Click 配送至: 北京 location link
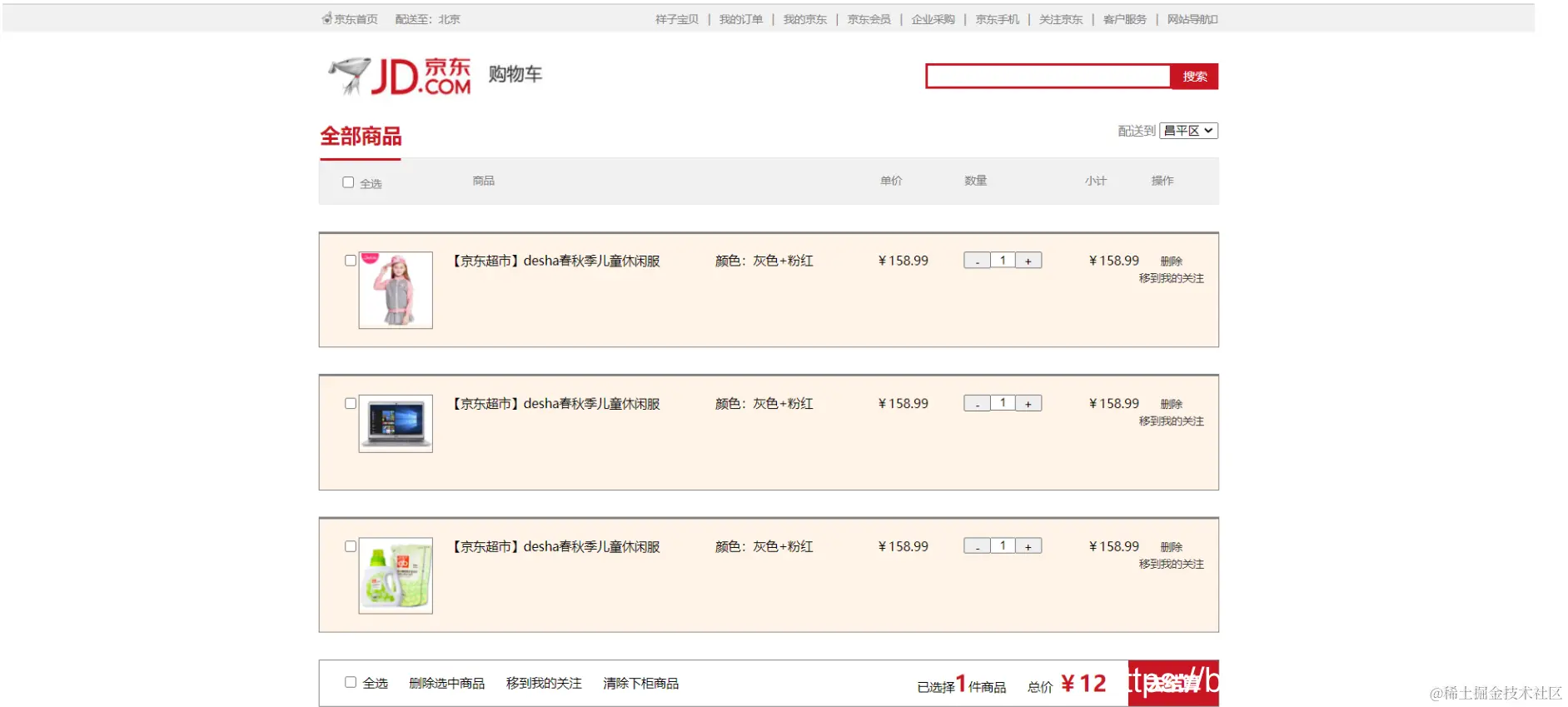This screenshot has height=707, width=1568. [428, 19]
